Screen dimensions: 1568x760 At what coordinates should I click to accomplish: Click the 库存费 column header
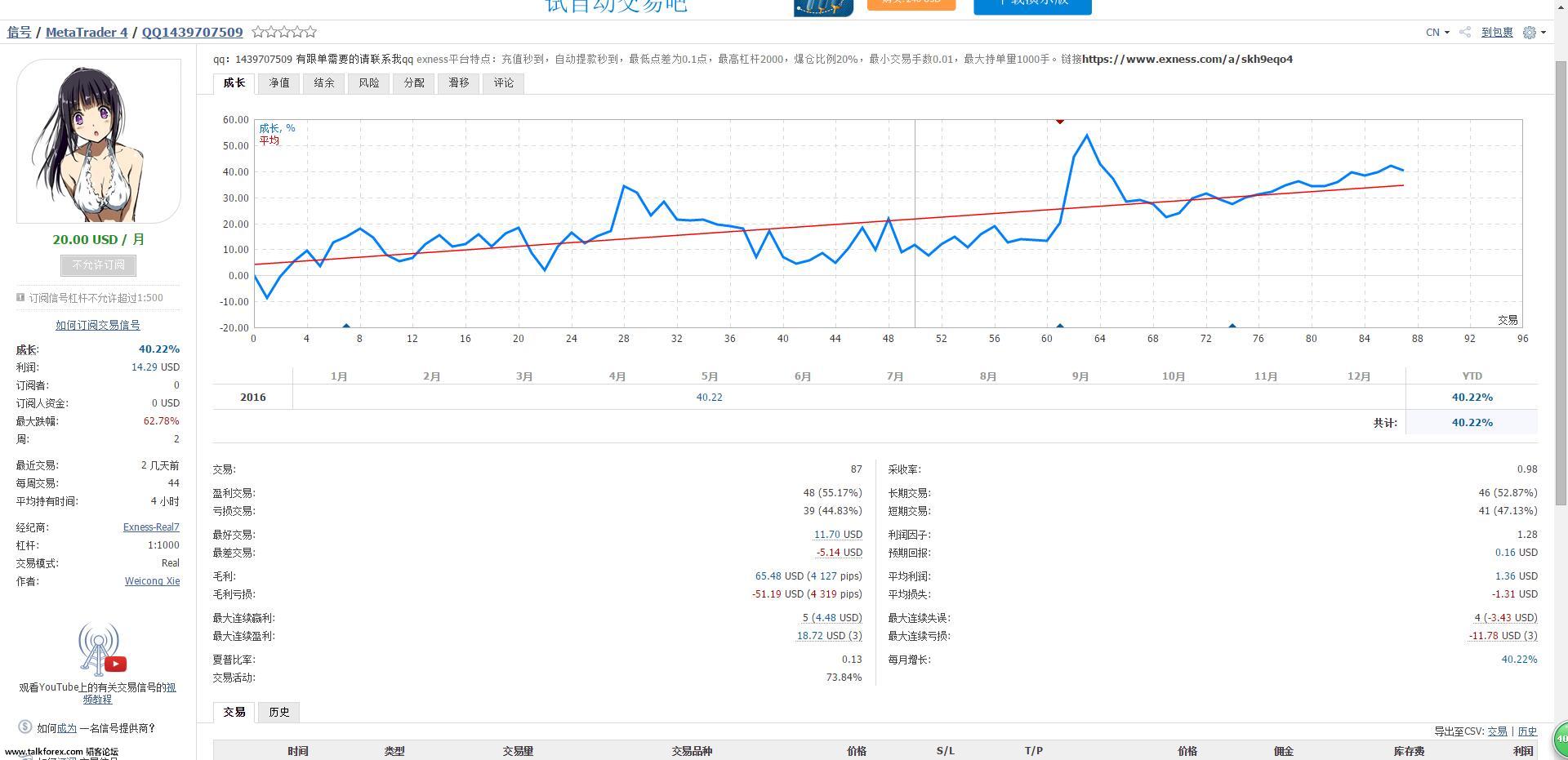point(1409,751)
